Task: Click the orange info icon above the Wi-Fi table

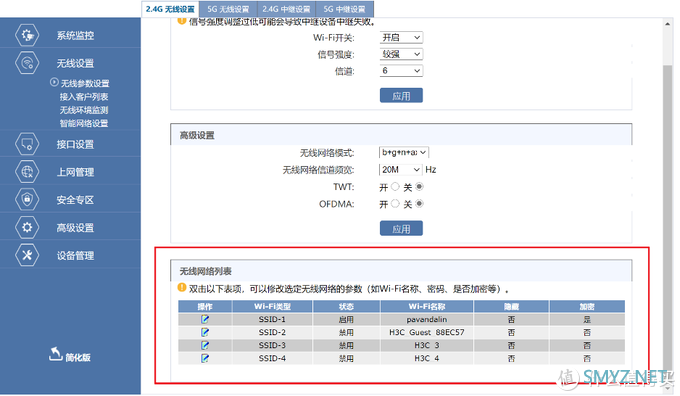Action: (x=182, y=288)
